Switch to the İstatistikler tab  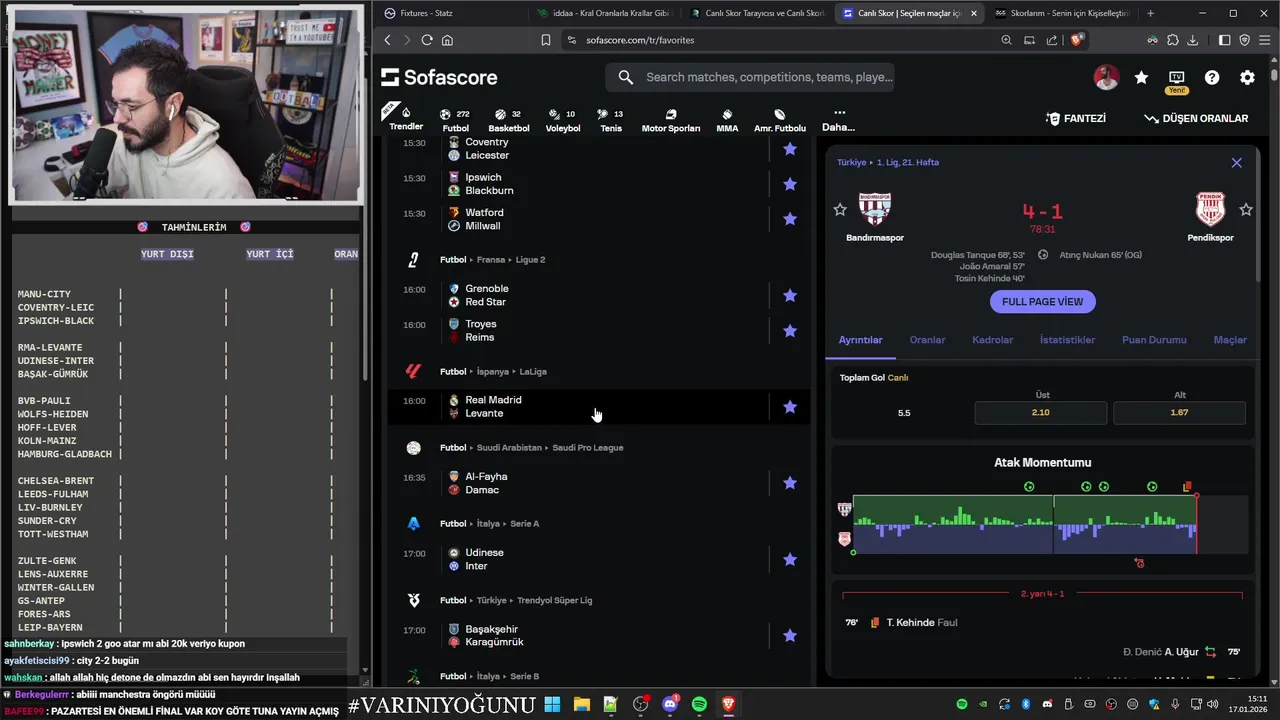(1067, 340)
